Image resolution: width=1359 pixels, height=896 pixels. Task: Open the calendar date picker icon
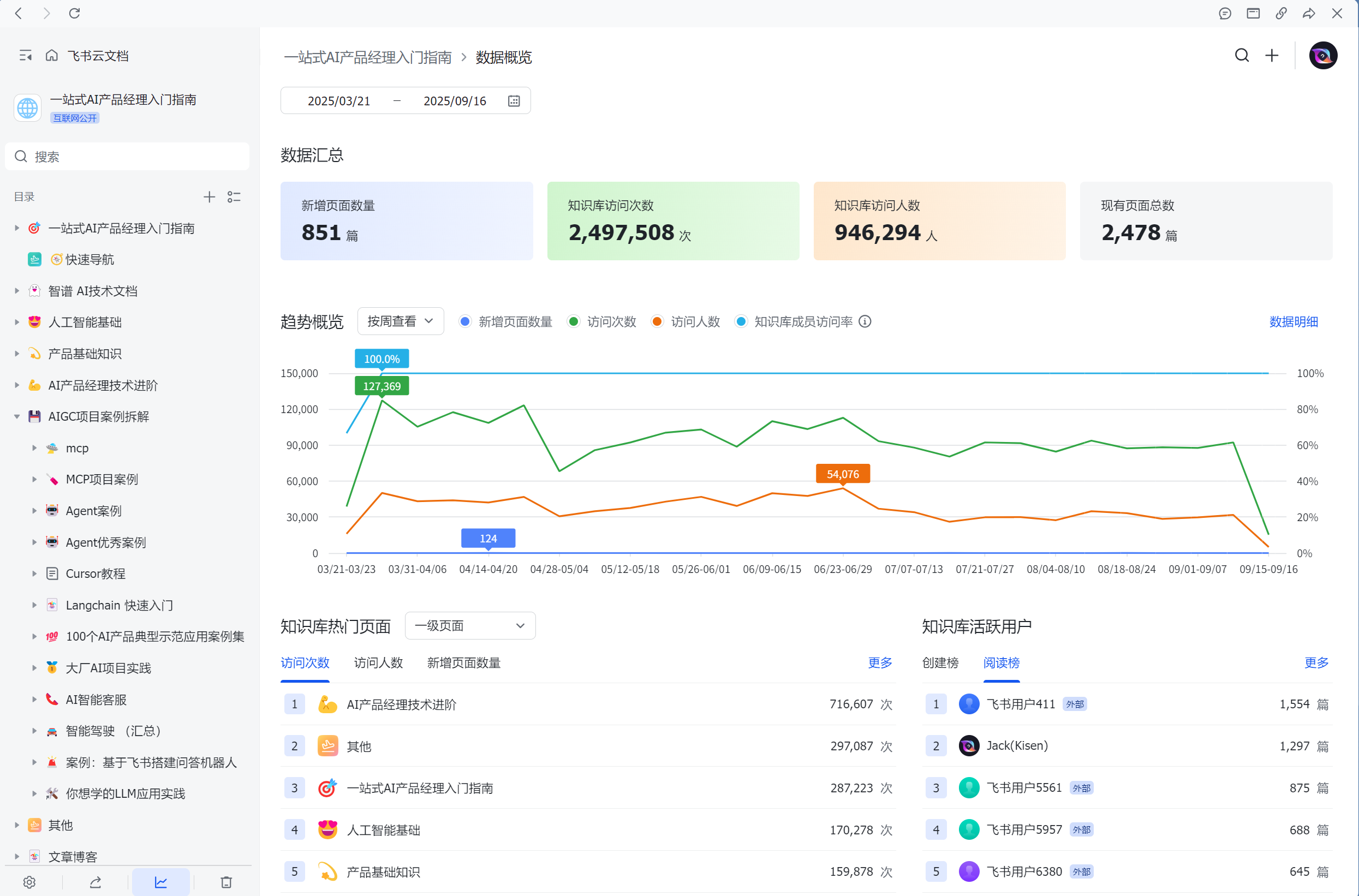(x=514, y=101)
